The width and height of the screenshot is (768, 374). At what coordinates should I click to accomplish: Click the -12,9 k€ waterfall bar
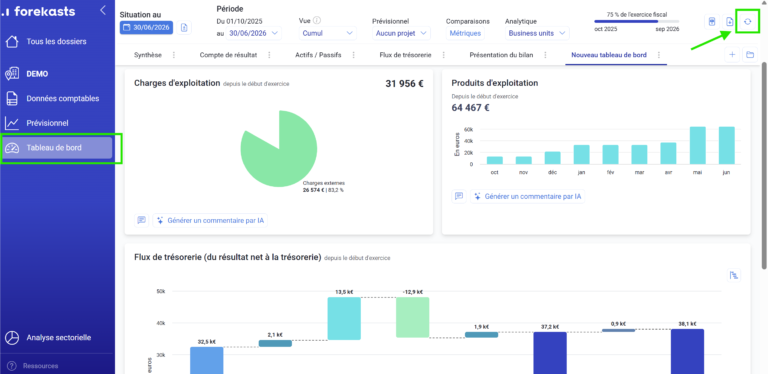(412, 317)
